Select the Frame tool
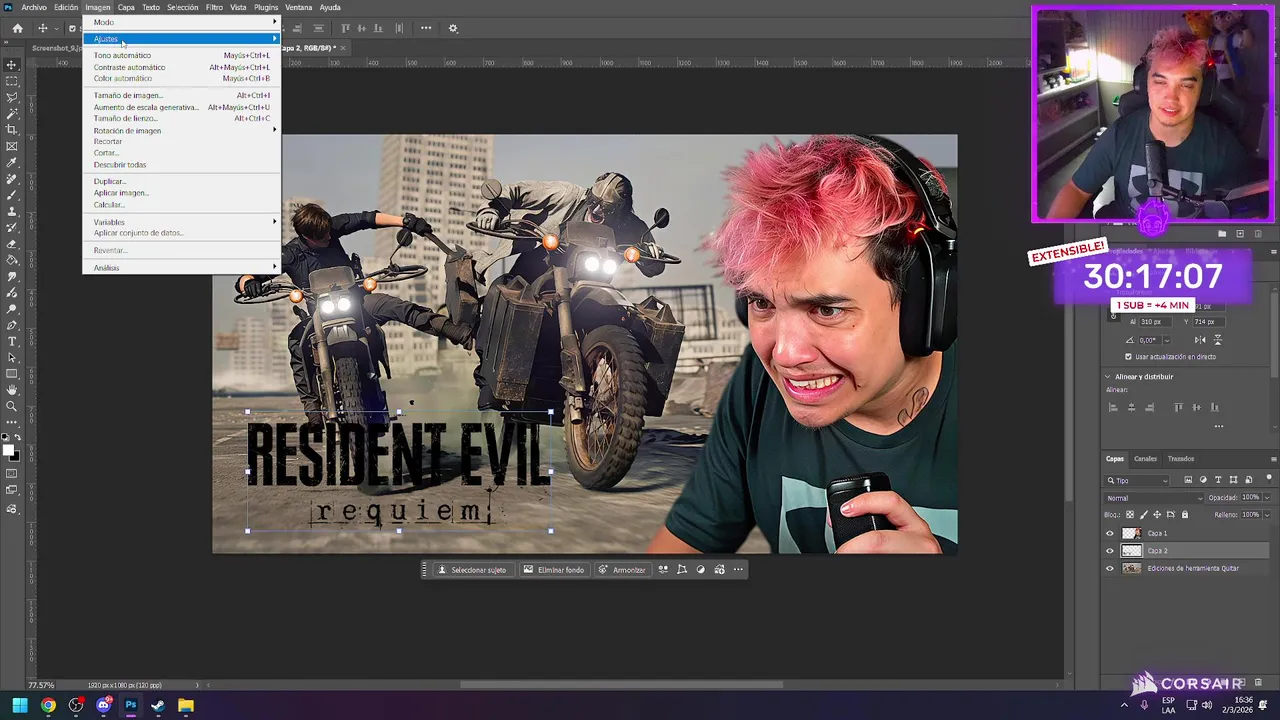 pyautogui.click(x=12, y=146)
